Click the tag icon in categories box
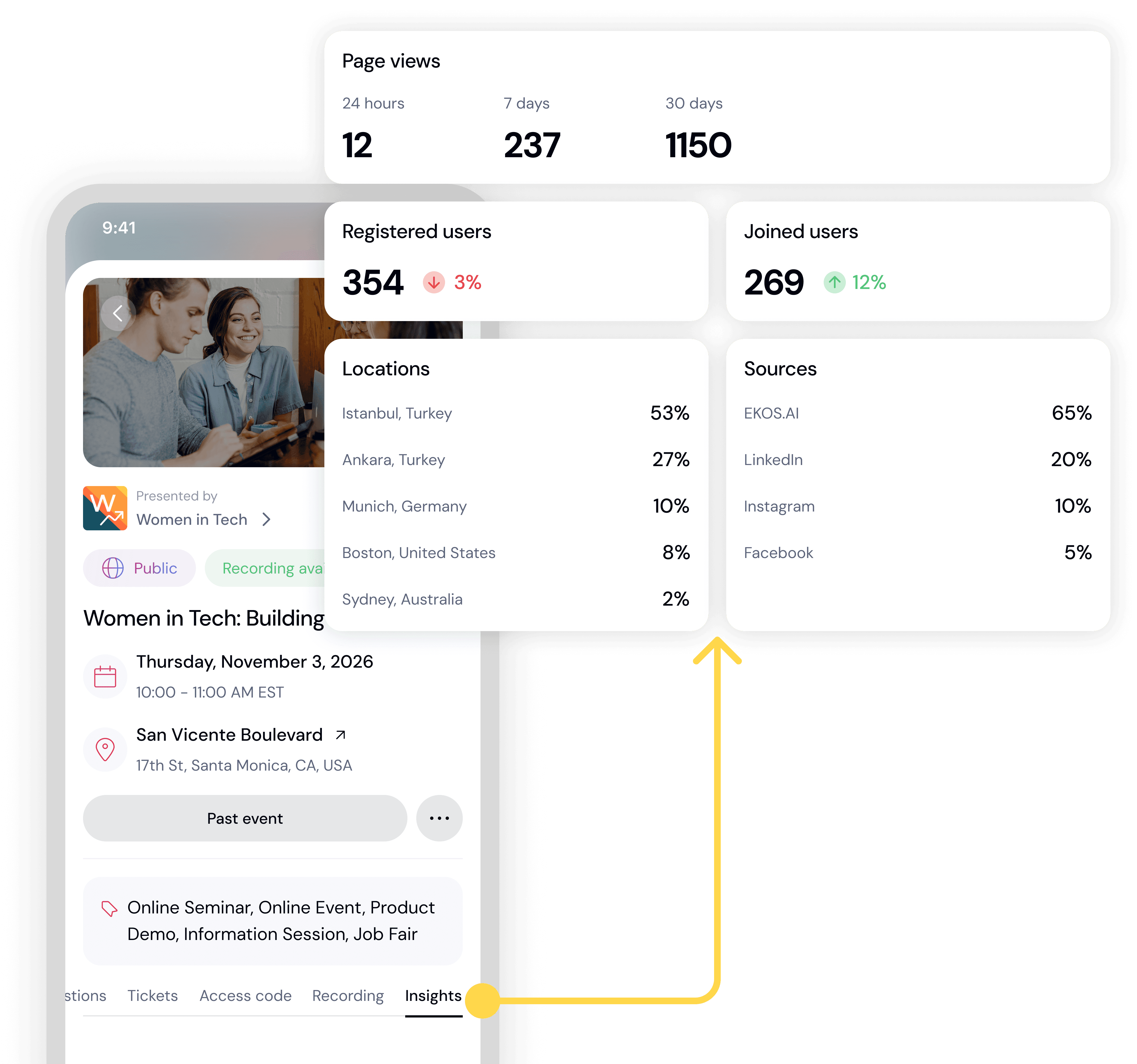 109,908
